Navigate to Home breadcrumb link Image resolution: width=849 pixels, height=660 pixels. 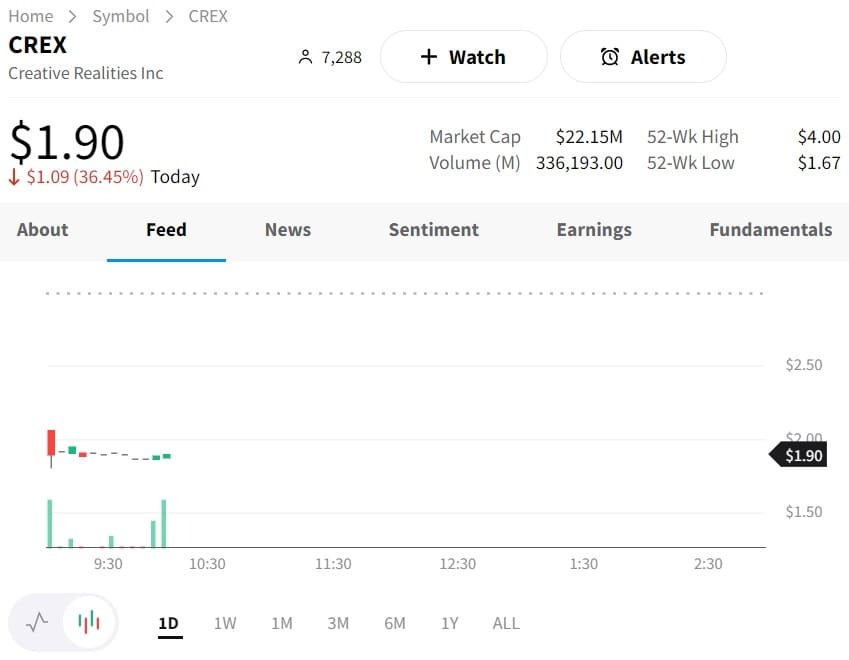click(30, 16)
